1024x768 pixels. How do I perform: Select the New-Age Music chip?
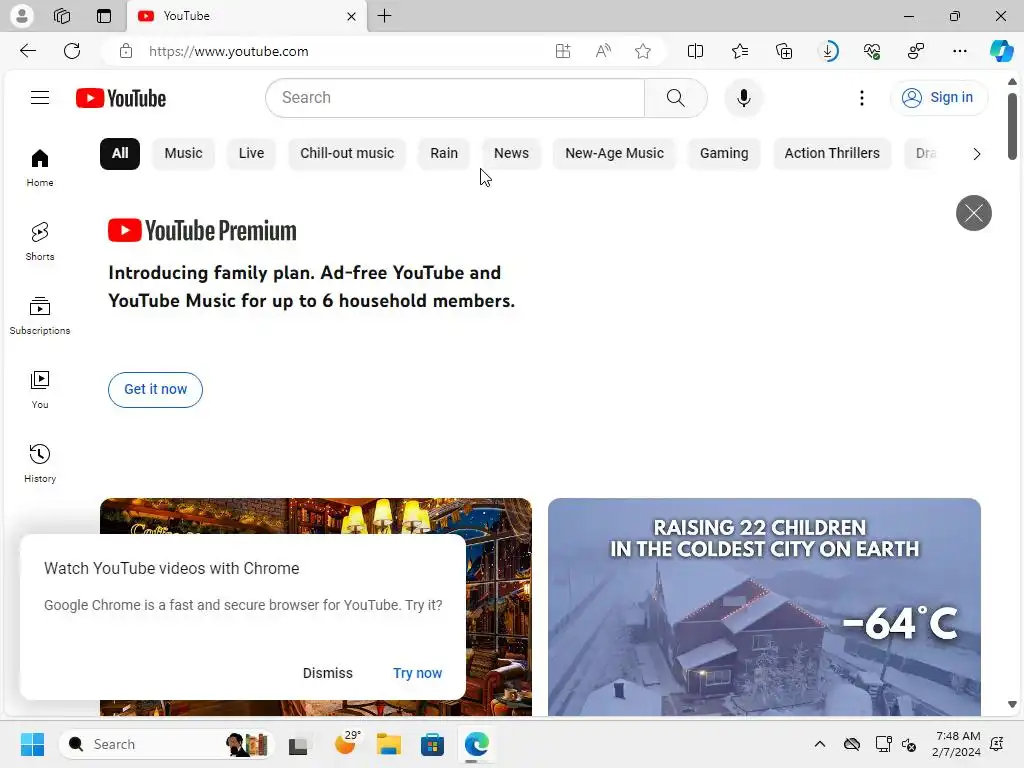(x=615, y=153)
